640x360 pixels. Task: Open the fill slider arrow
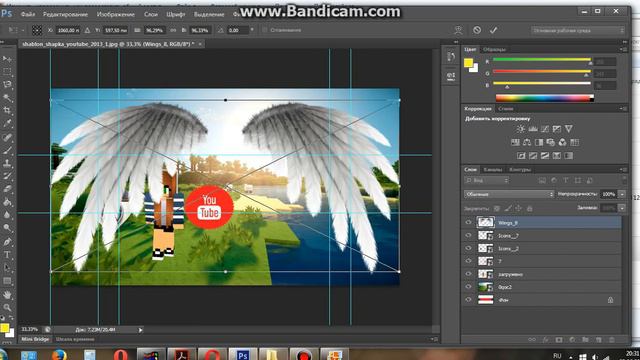coord(622,208)
